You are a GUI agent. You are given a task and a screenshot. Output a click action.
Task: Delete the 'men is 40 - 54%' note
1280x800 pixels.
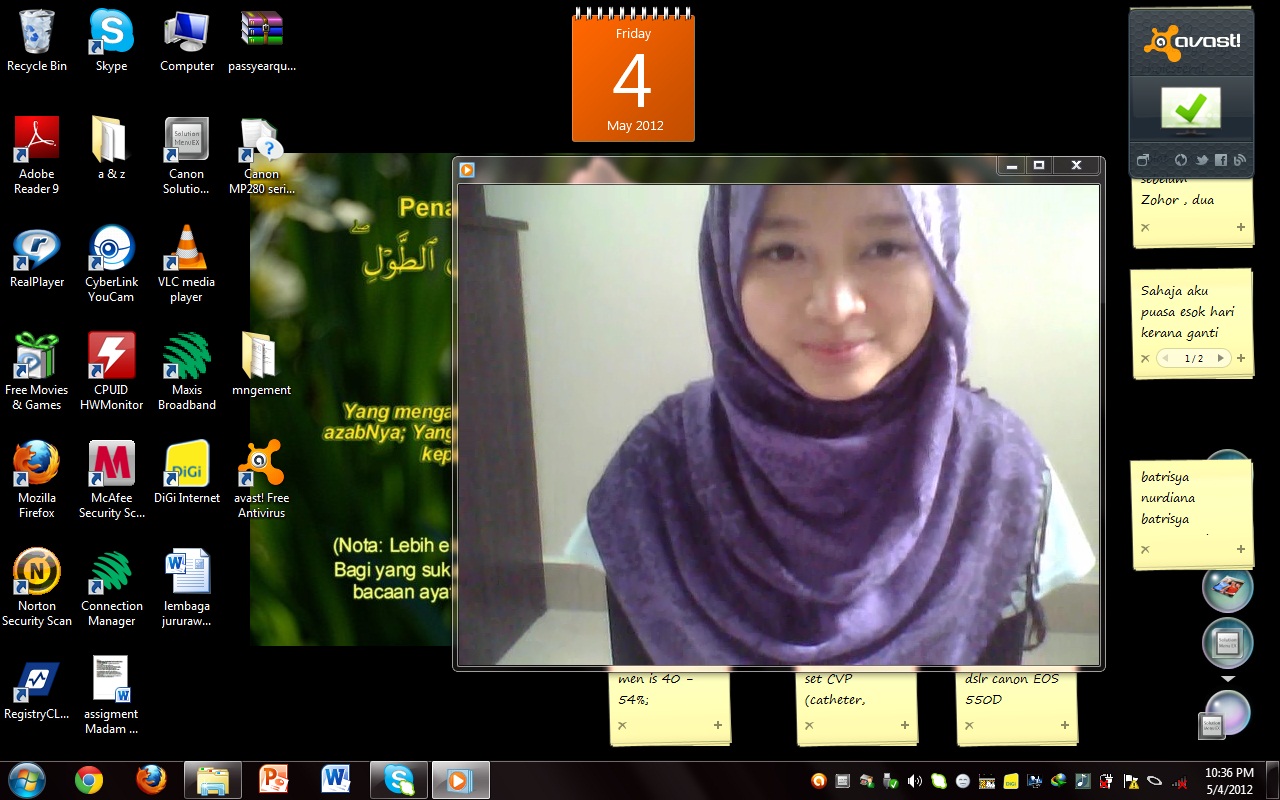click(622, 725)
